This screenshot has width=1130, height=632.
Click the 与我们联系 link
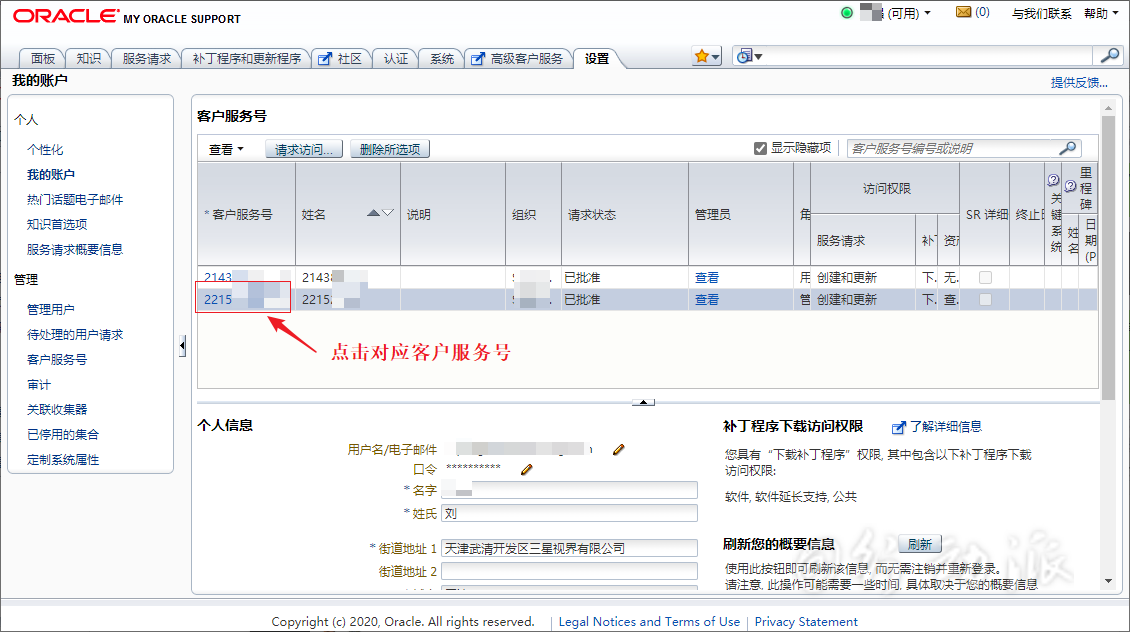1041,14
